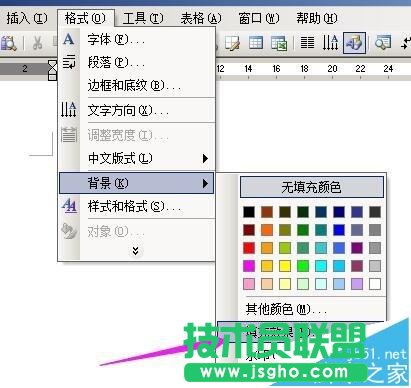Expand the 背景(K) submenu item
This screenshot has width=411, height=388.
click(x=136, y=183)
